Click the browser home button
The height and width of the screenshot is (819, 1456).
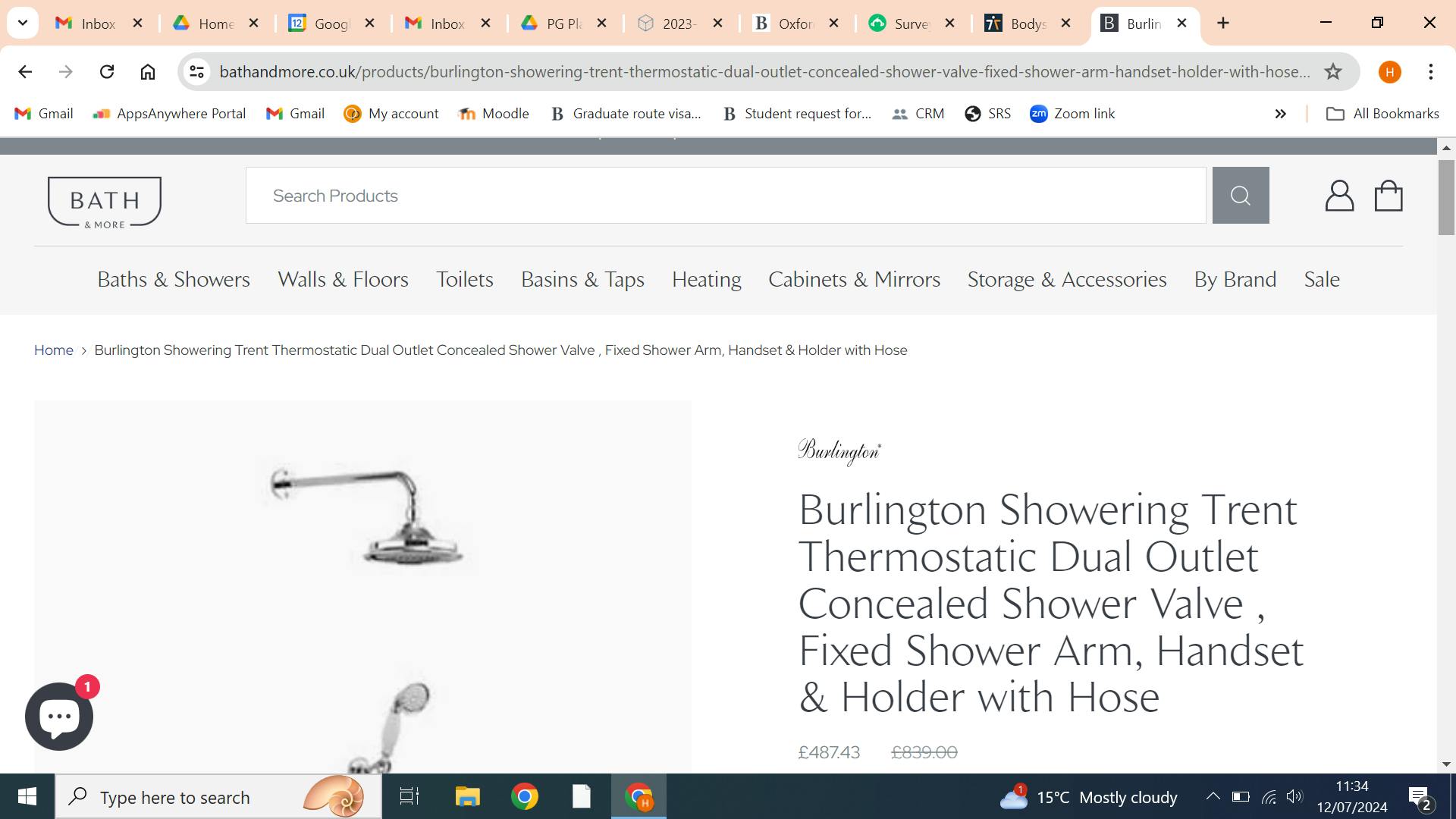(148, 72)
